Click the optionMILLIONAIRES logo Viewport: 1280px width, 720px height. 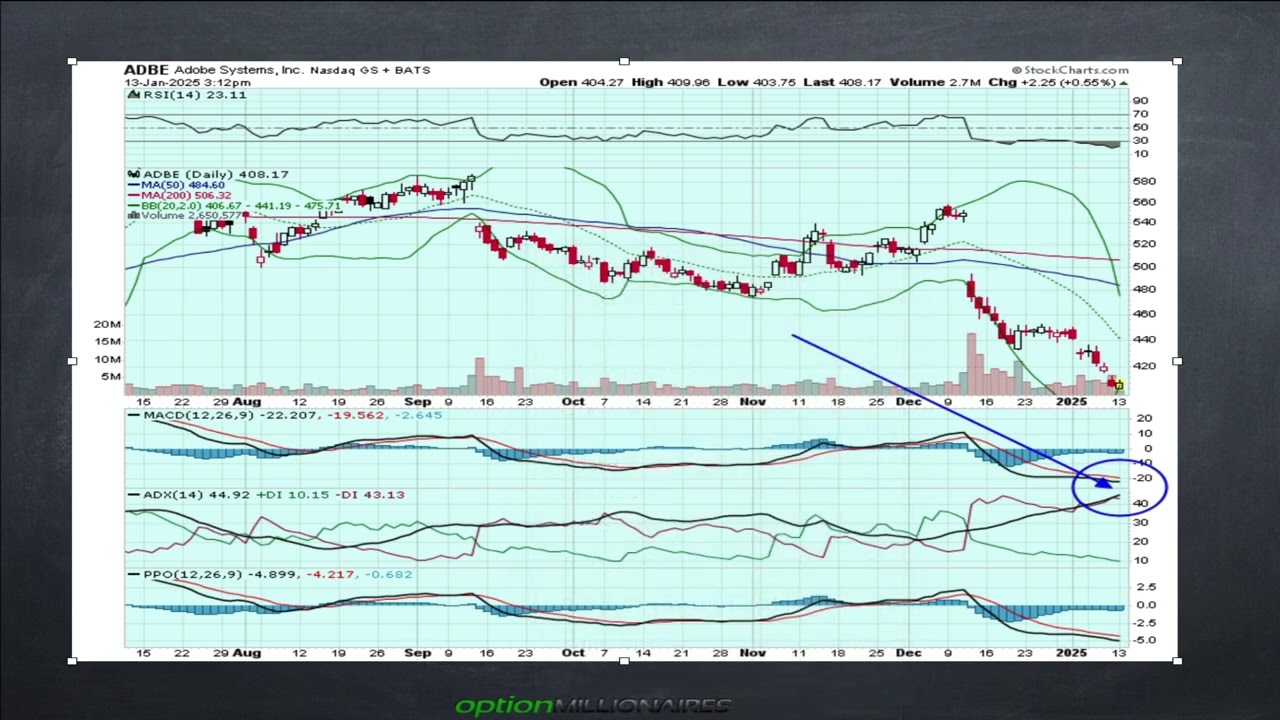(x=593, y=706)
